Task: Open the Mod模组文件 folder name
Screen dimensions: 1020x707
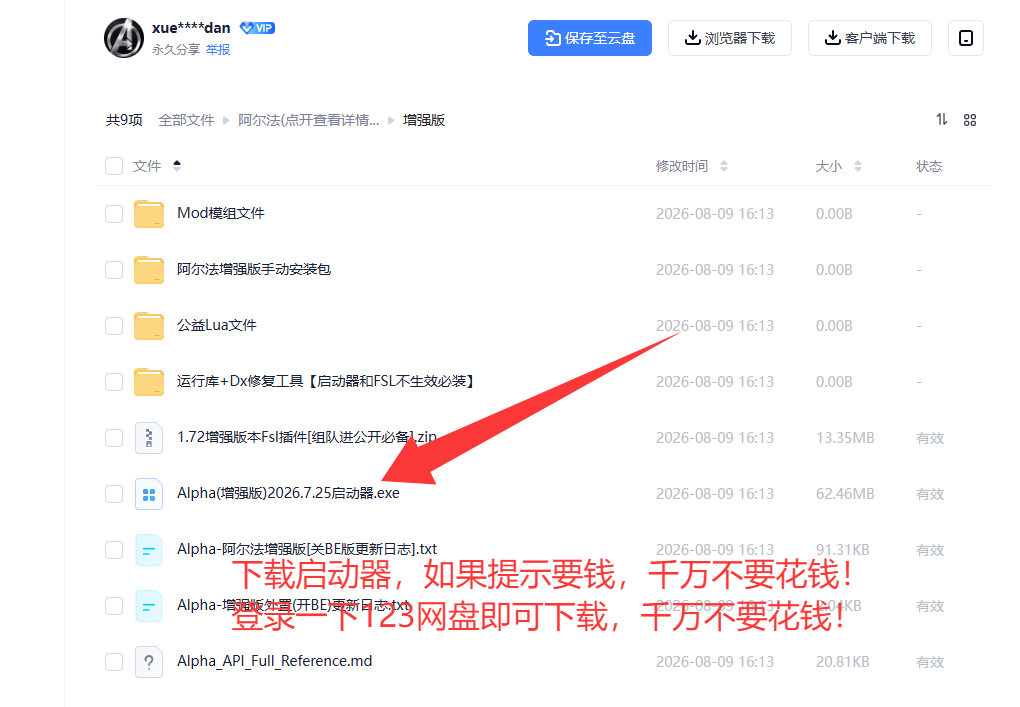Action: (x=221, y=213)
